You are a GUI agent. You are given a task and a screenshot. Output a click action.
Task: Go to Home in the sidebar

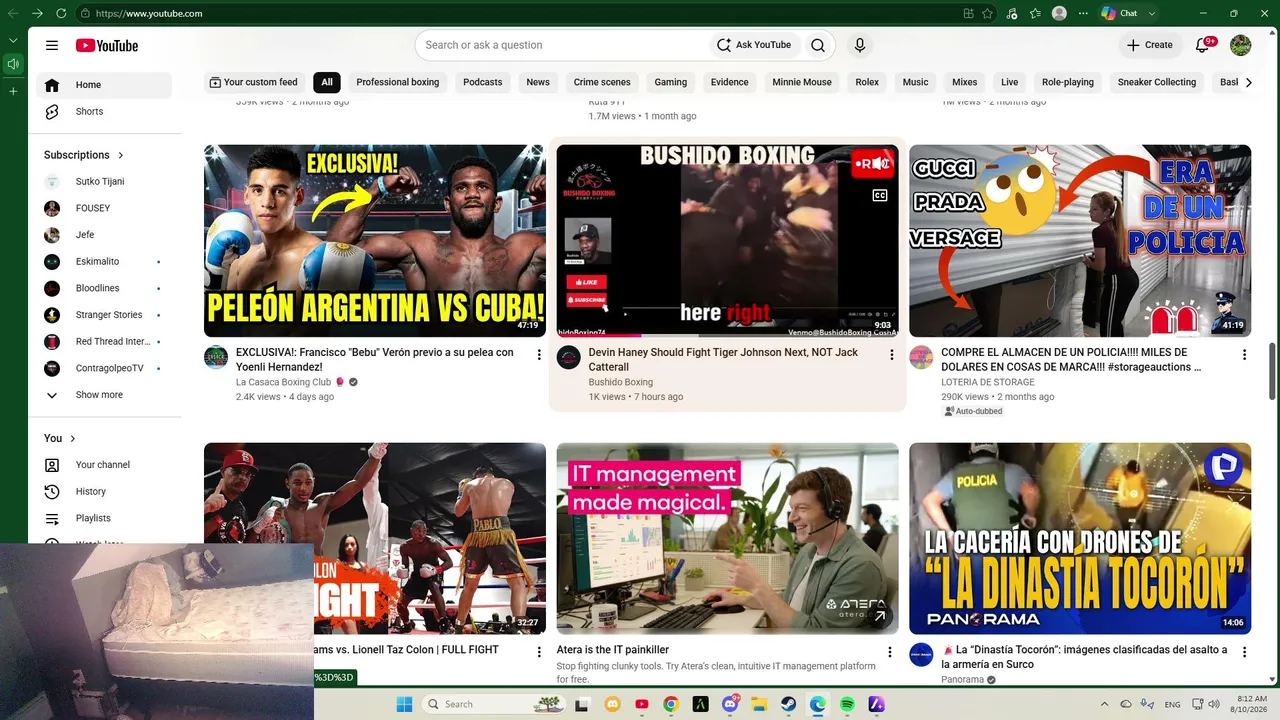click(104, 85)
